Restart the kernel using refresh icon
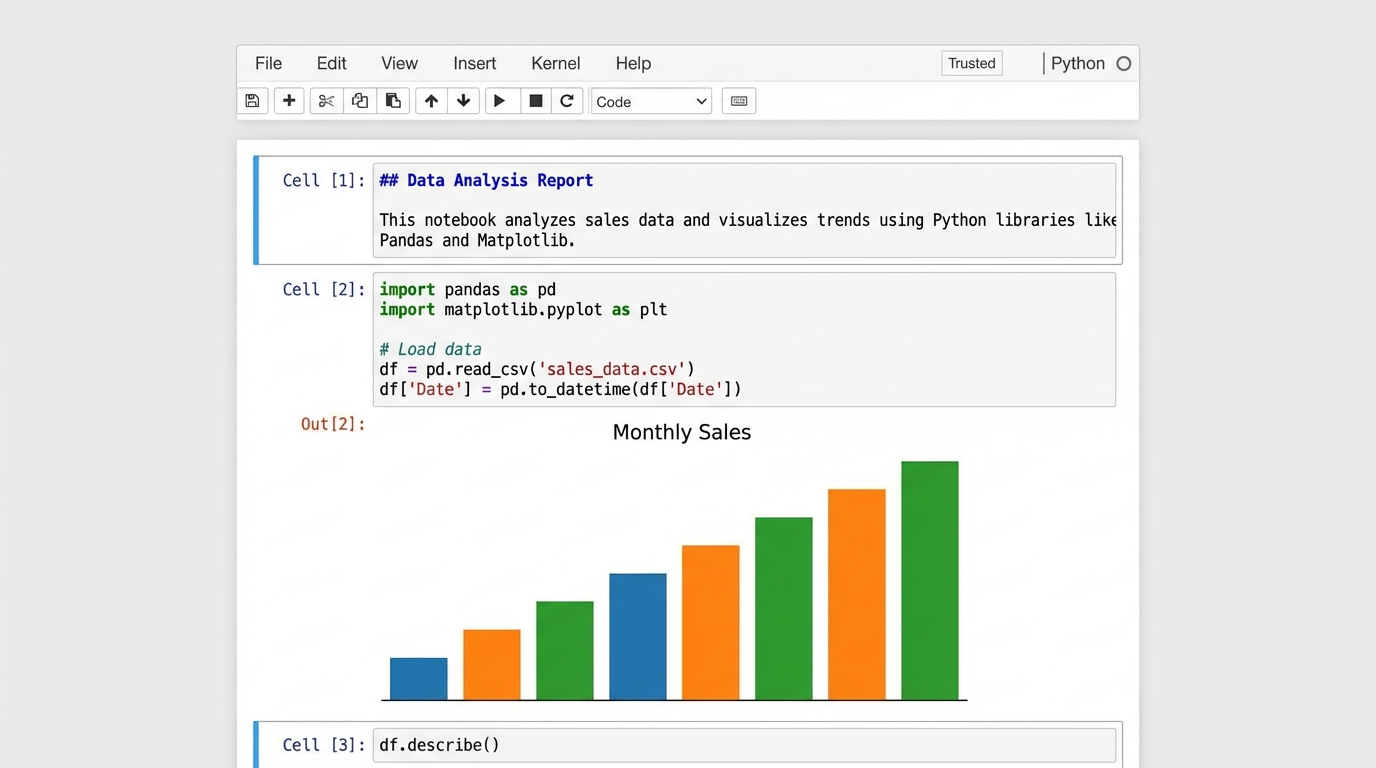The height and width of the screenshot is (768, 1376). [567, 100]
